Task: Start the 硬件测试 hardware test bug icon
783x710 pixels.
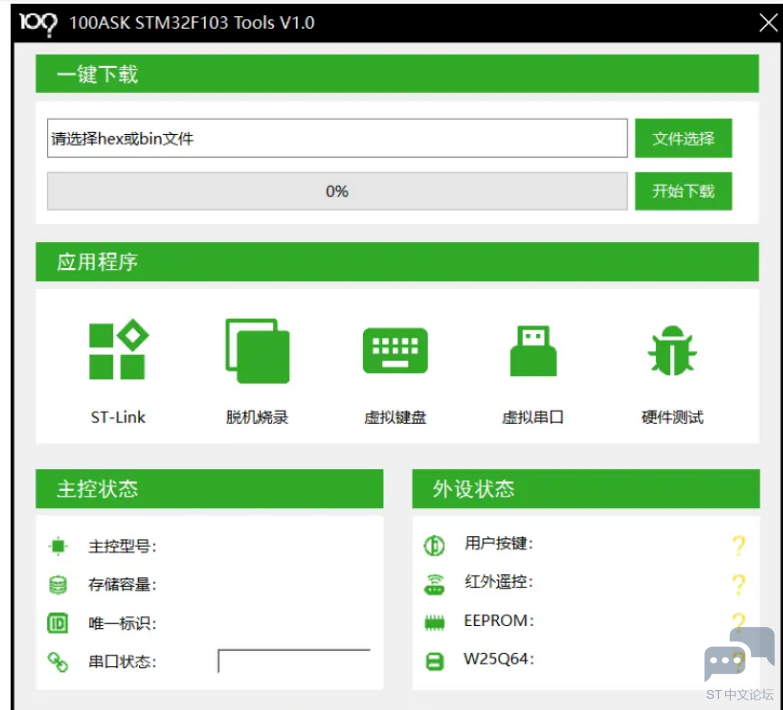Action: click(x=672, y=351)
